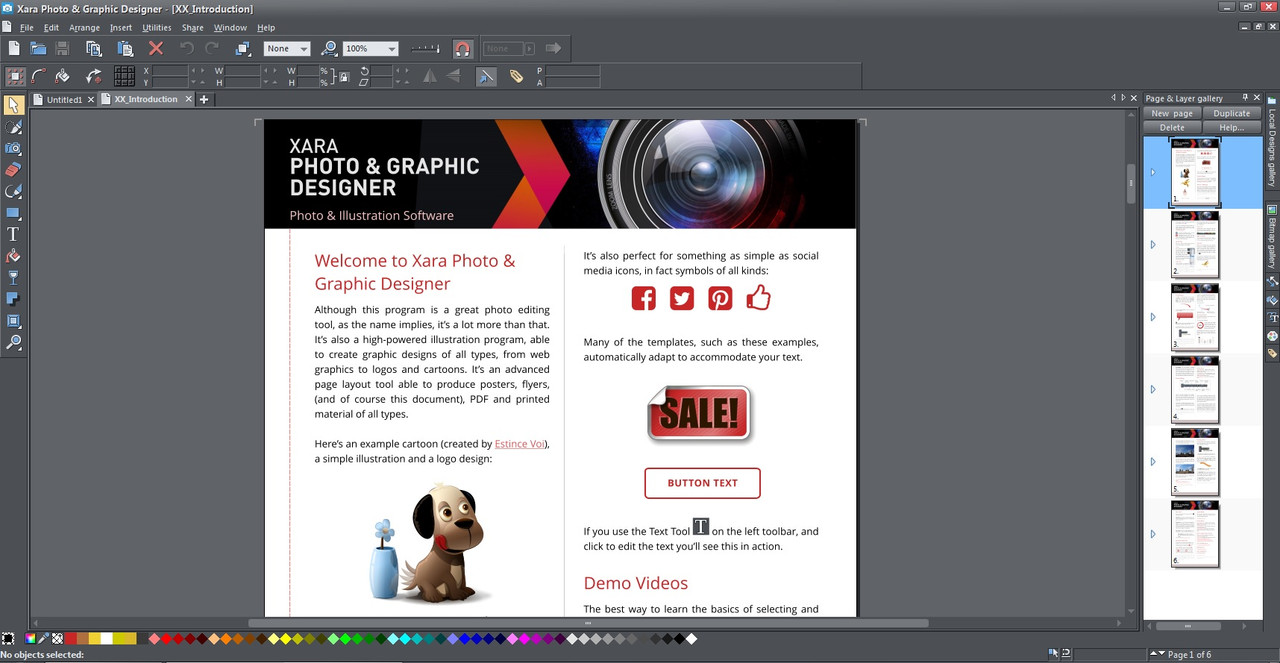Select the Selector arrow tool

coord(13,105)
